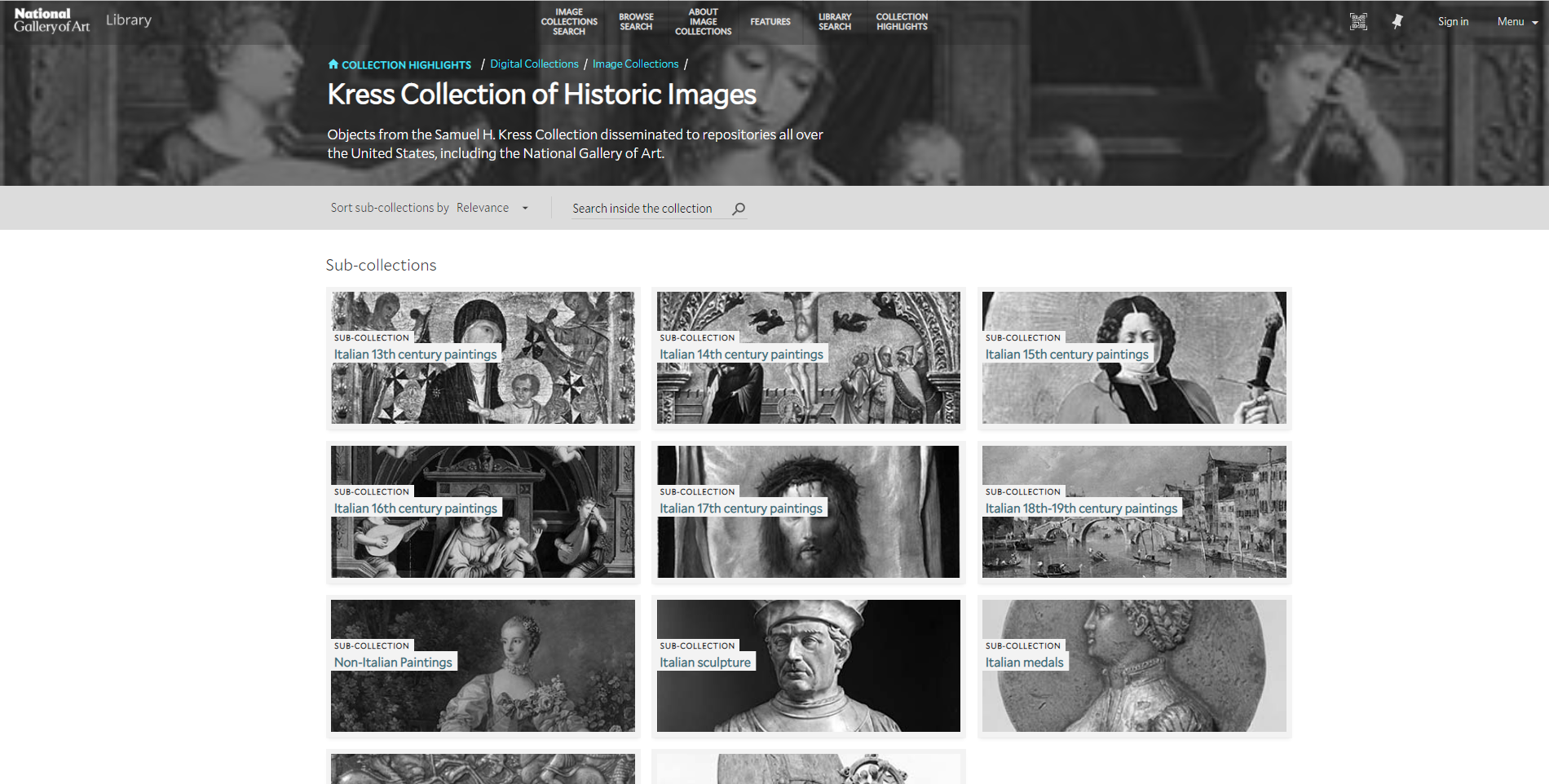This screenshot has height=784, width=1549.
Task: Open Non-Italian Paintings sub-collection
Action: 483,666
